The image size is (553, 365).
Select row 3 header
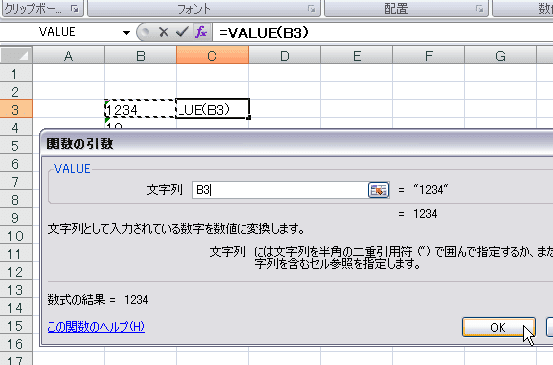point(16,109)
